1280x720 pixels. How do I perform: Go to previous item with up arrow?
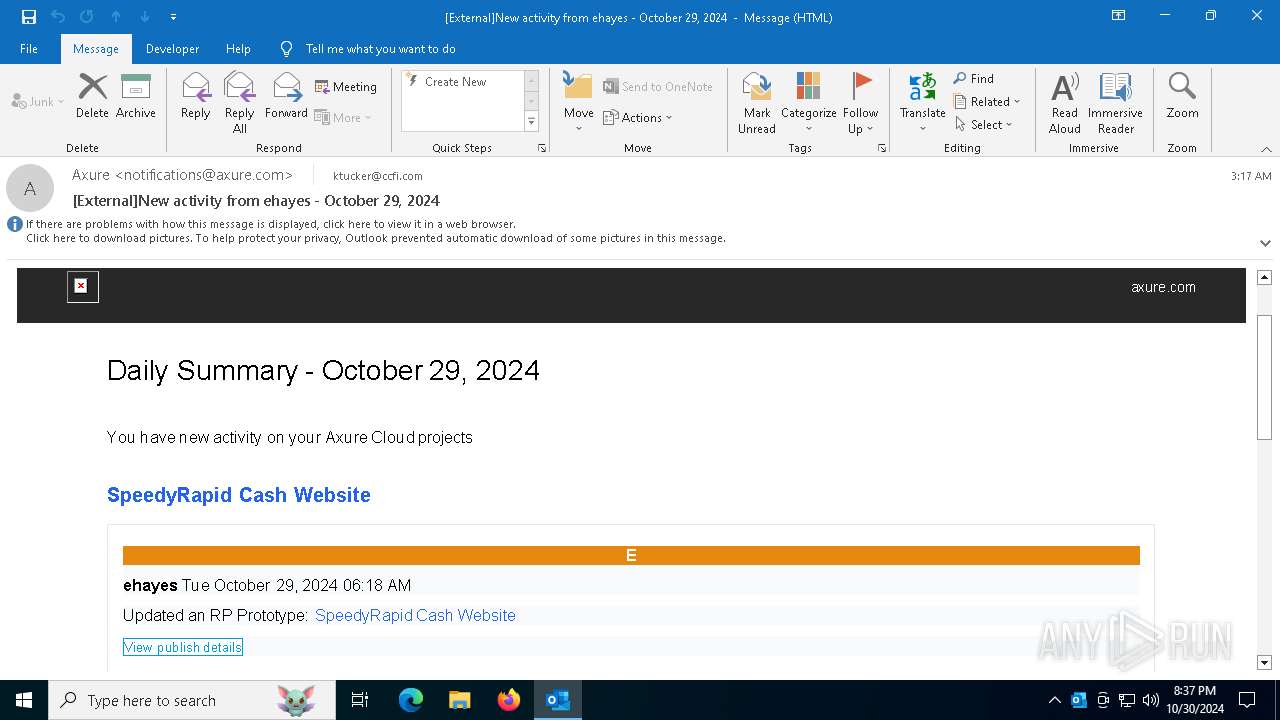pyautogui.click(x=116, y=17)
